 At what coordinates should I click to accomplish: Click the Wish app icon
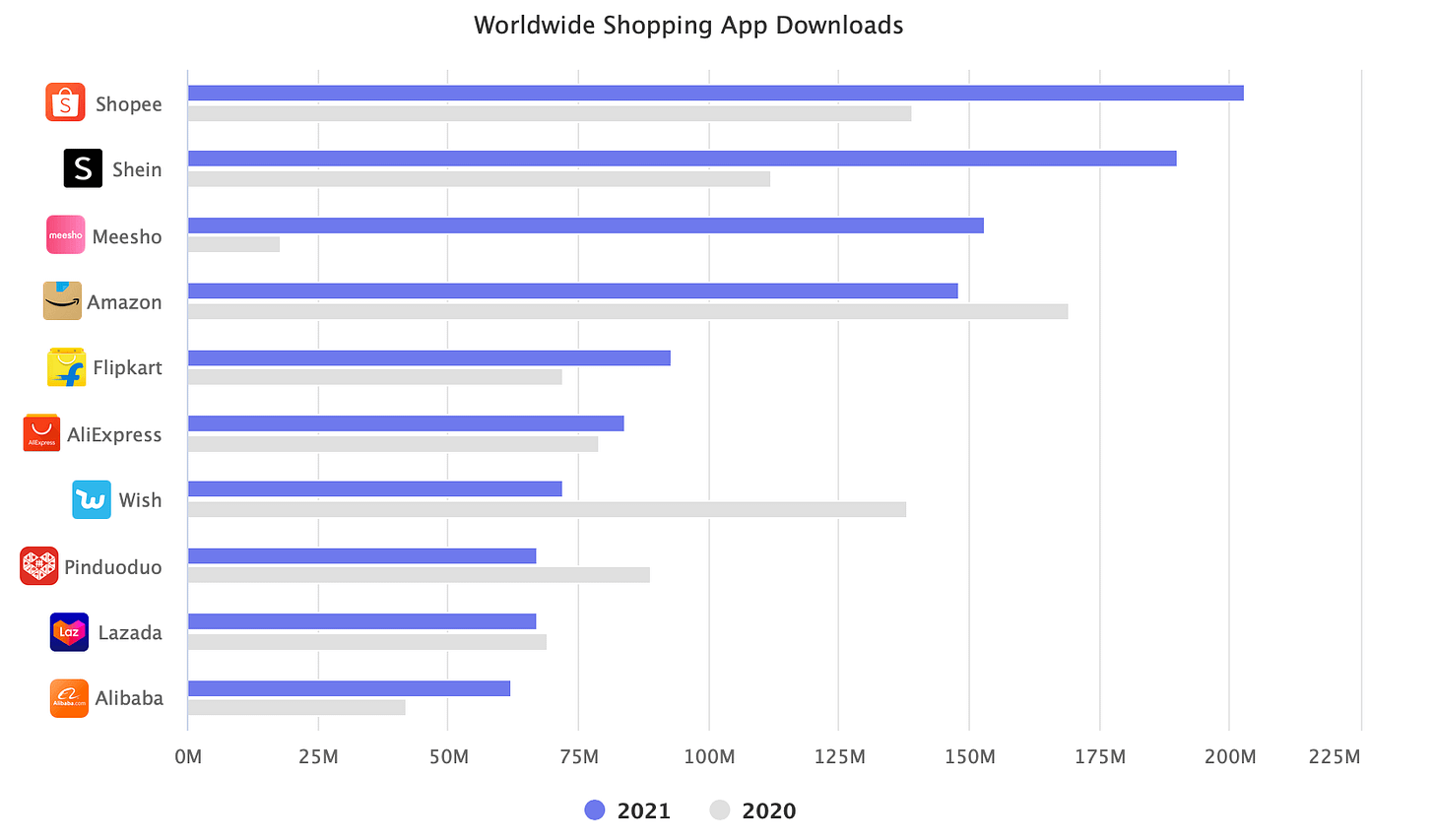pyautogui.click(x=92, y=499)
